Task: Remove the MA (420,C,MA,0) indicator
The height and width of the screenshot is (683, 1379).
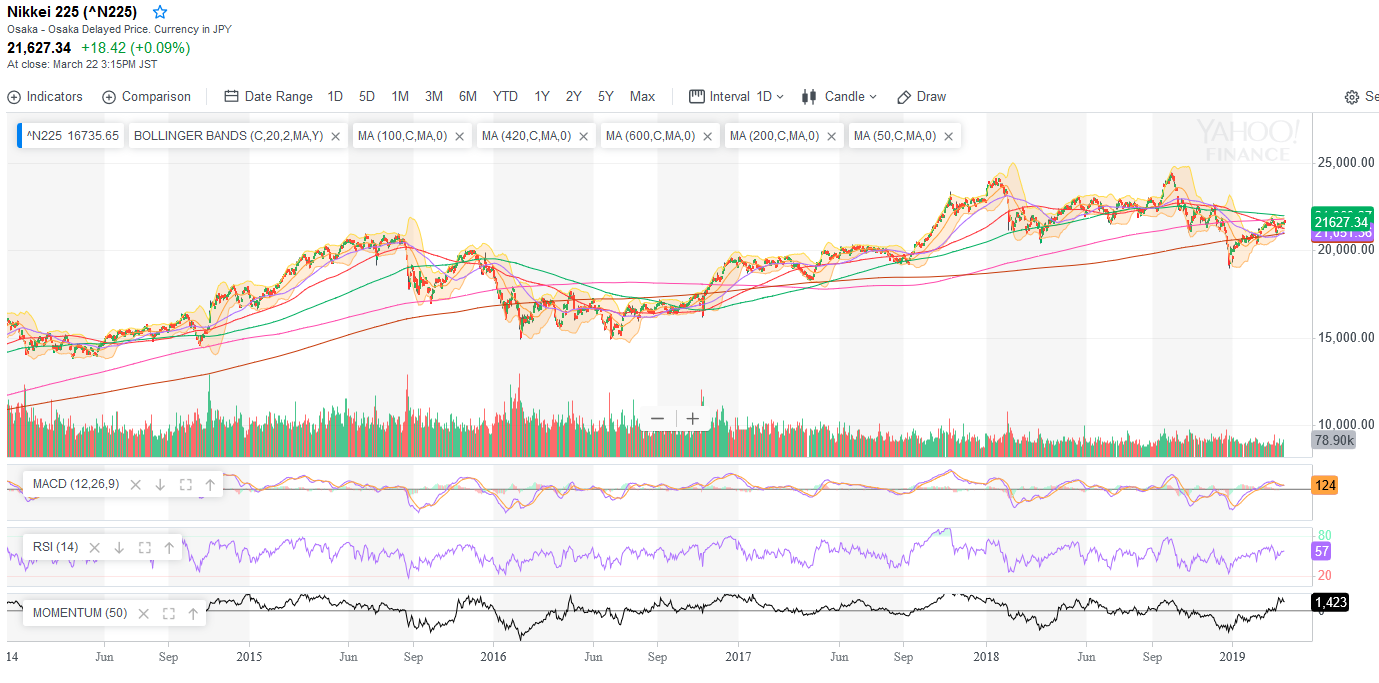Action: click(x=584, y=136)
